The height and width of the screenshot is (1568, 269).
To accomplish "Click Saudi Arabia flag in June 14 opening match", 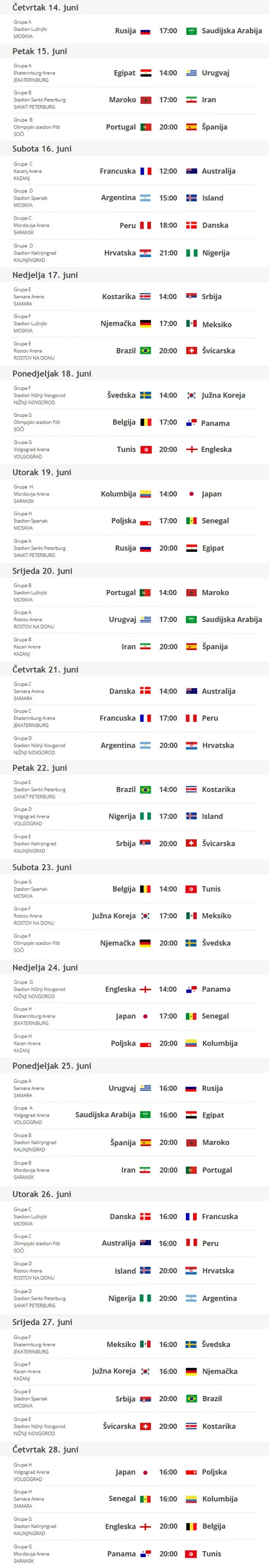I will (191, 31).
